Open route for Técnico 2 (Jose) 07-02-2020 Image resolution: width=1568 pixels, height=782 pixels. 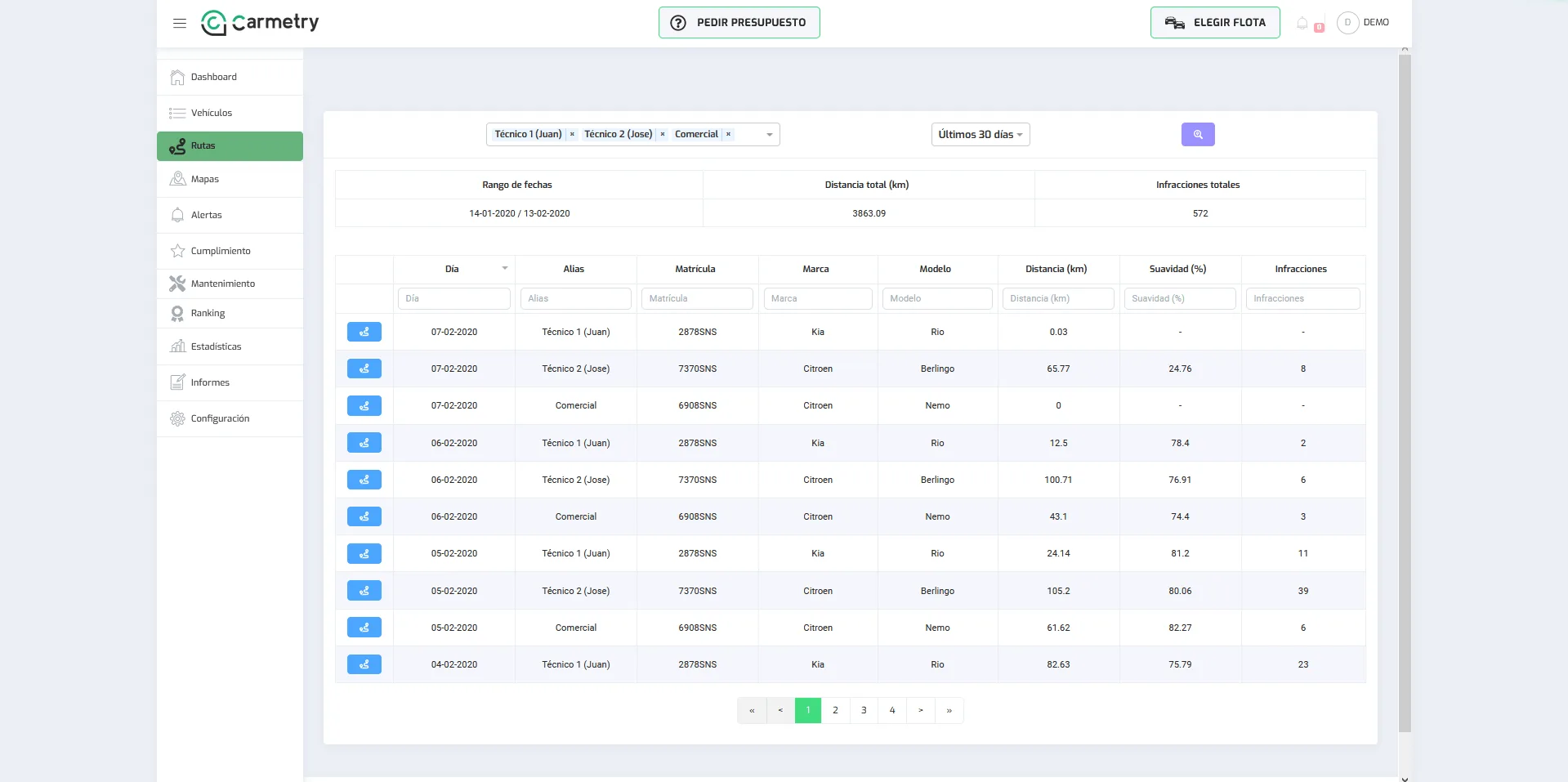pyautogui.click(x=364, y=369)
